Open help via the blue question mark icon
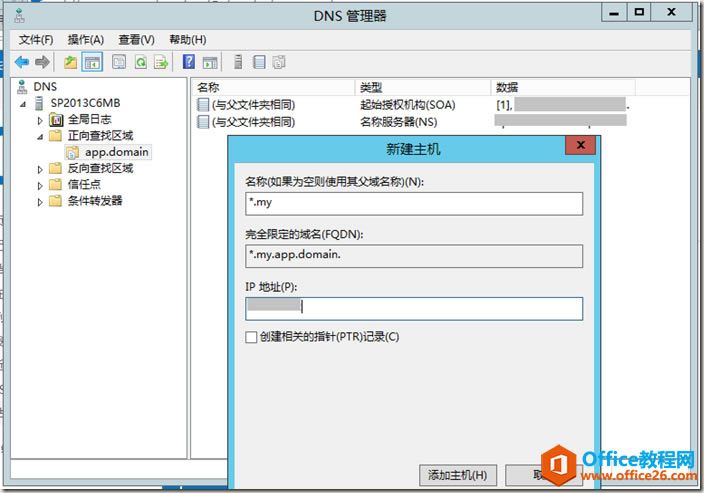Viewport: 704px width, 493px height. [x=189, y=62]
